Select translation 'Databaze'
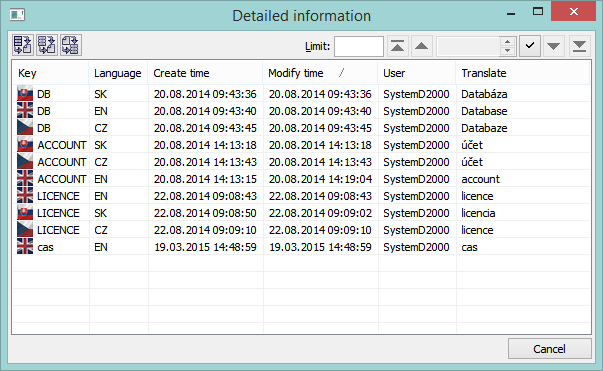 click(484, 128)
